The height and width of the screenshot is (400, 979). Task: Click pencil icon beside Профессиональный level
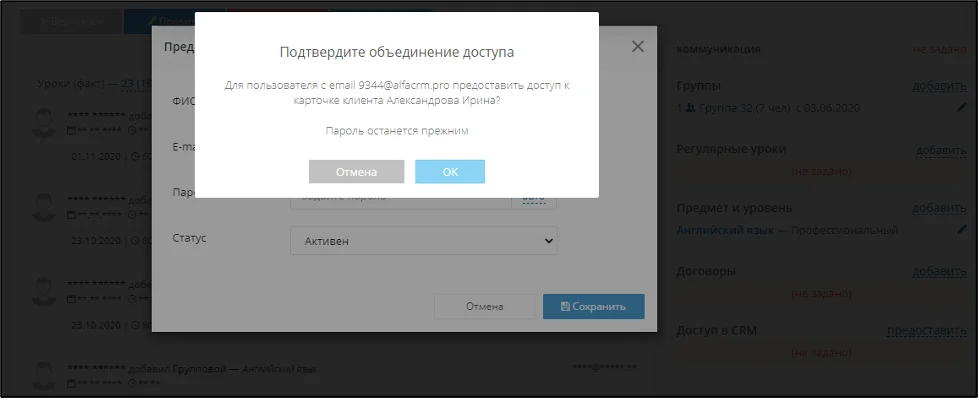[x=962, y=230]
